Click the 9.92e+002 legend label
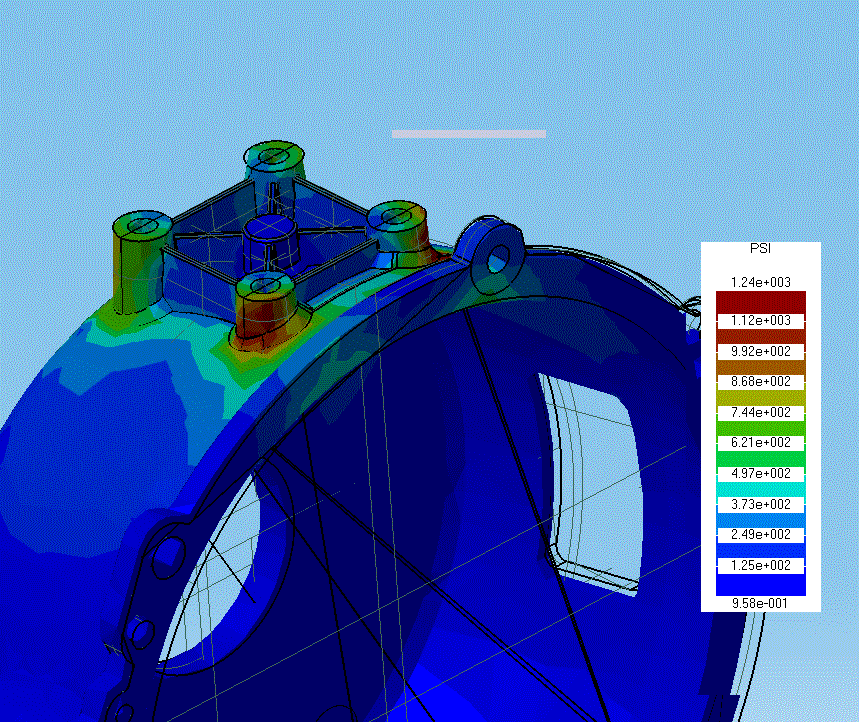Image resolution: width=859 pixels, height=722 pixels. coord(760,351)
